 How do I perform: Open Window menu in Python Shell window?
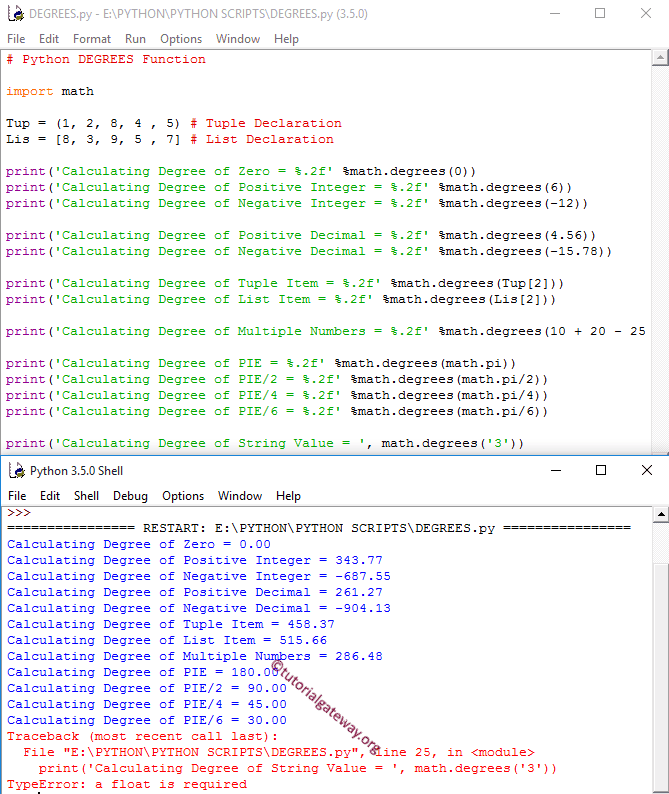240,496
